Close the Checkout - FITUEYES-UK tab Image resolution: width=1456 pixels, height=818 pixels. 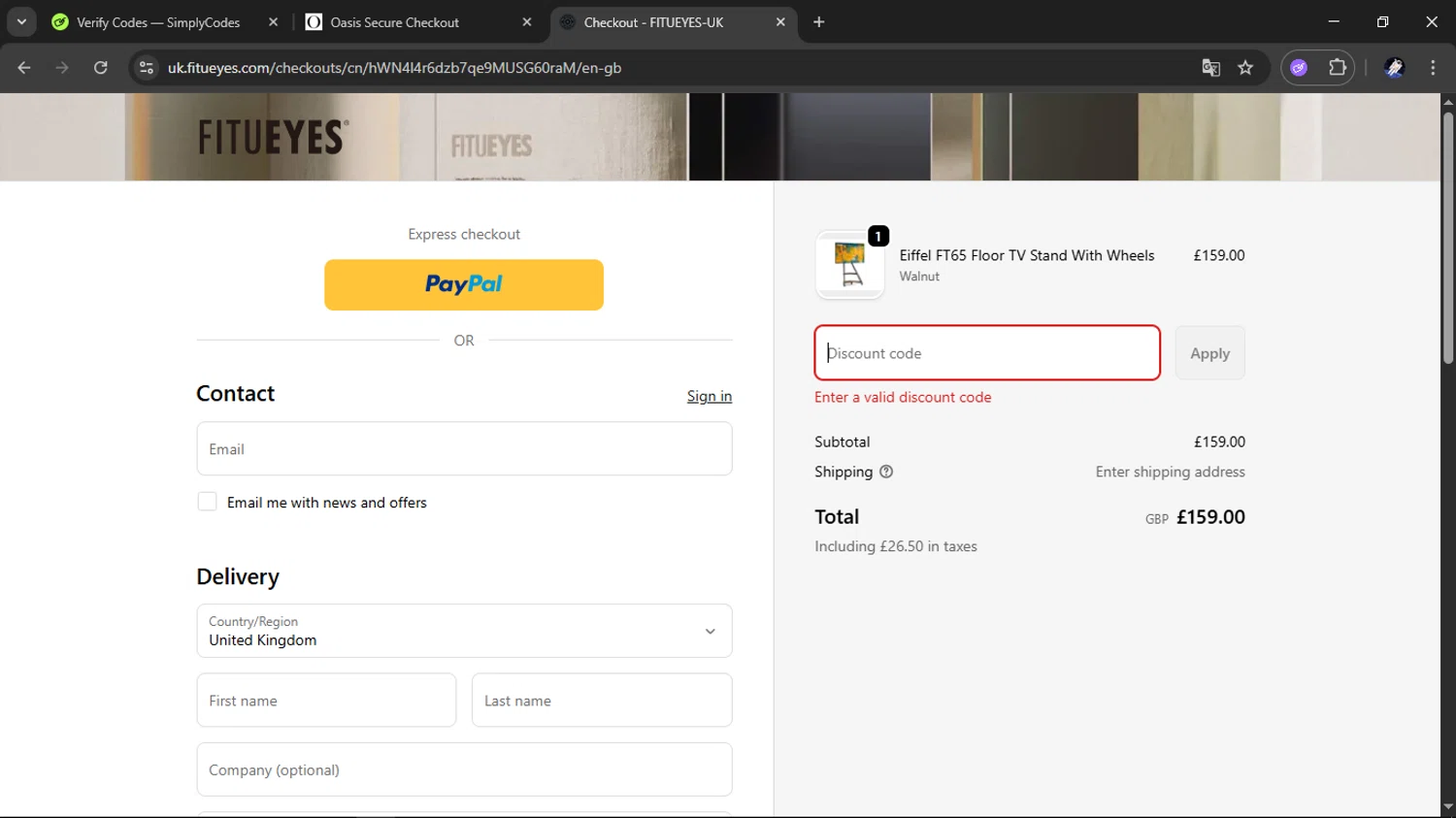click(780, 22)
